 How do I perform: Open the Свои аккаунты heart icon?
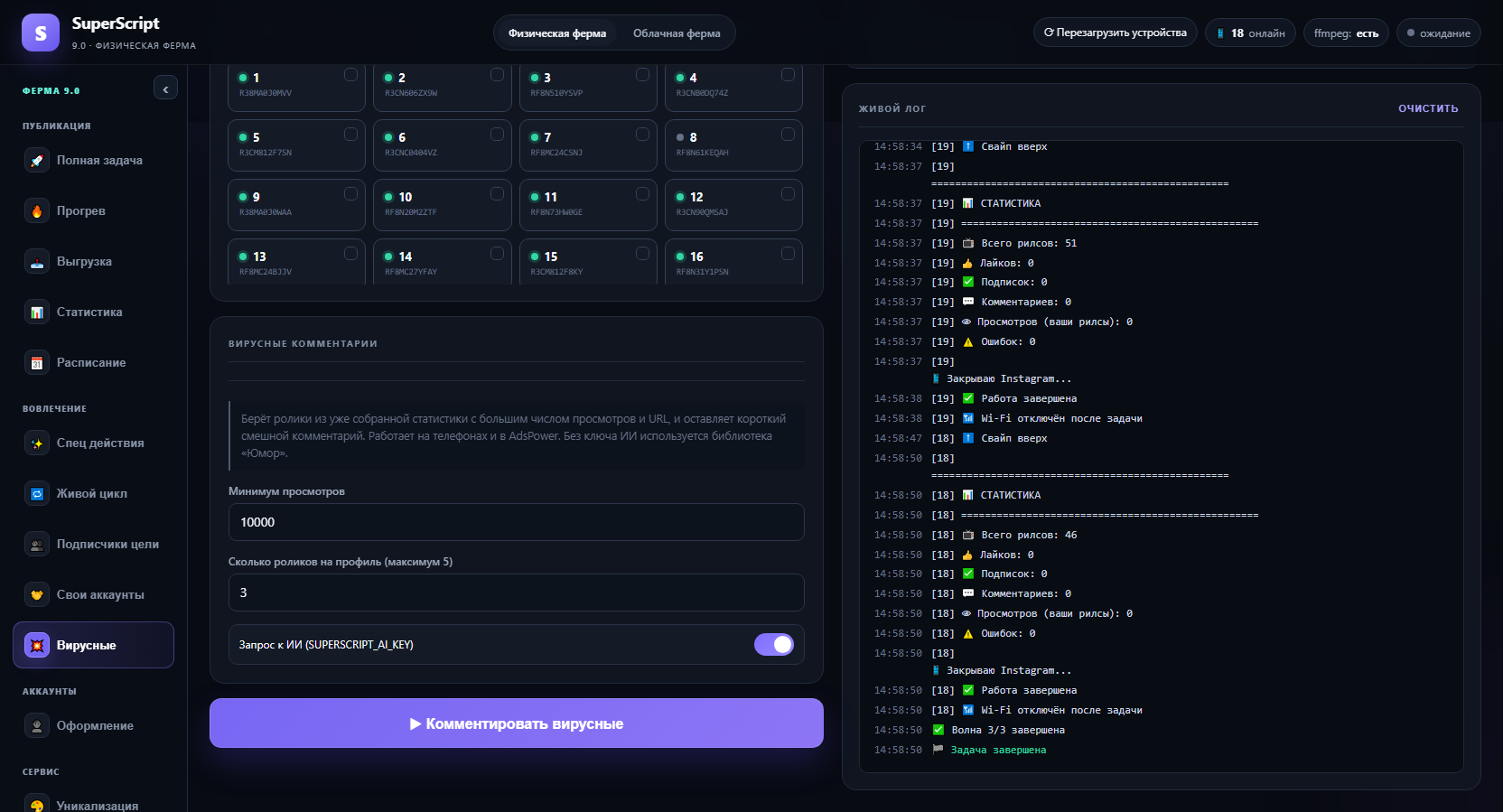[37, 595]
